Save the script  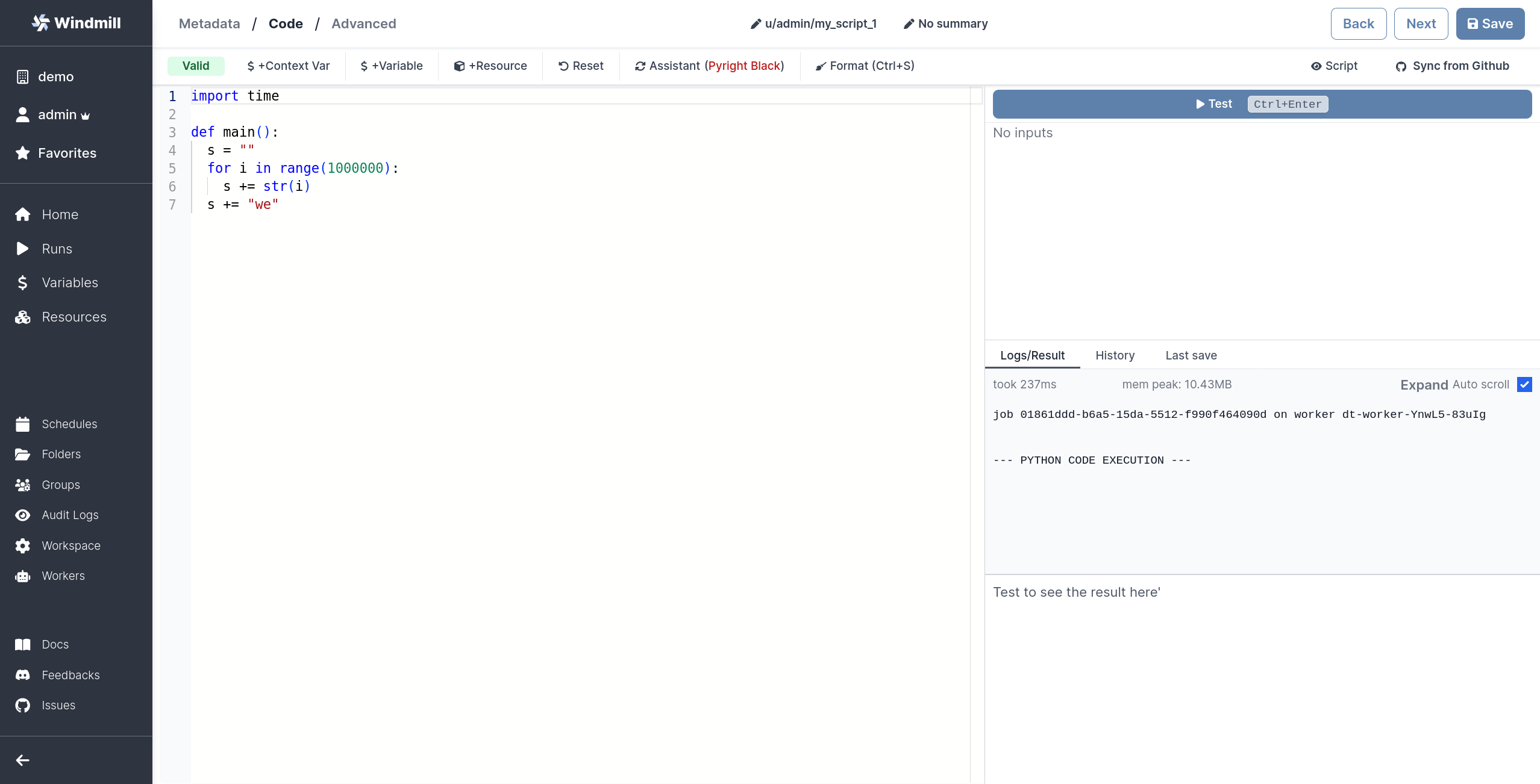1489,23
